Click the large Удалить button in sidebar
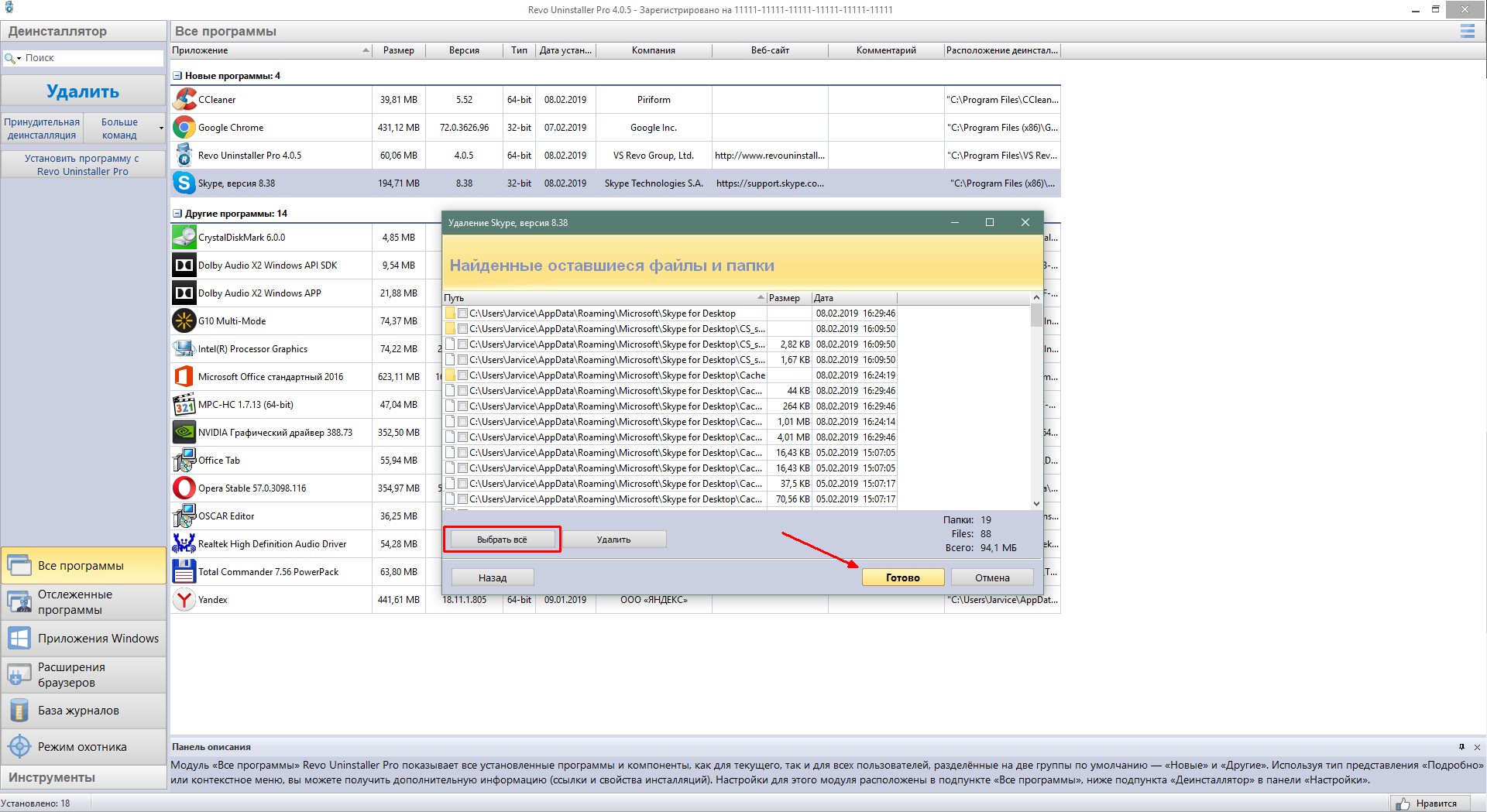The image size is (1487, 812). click(x=83, y=91)
